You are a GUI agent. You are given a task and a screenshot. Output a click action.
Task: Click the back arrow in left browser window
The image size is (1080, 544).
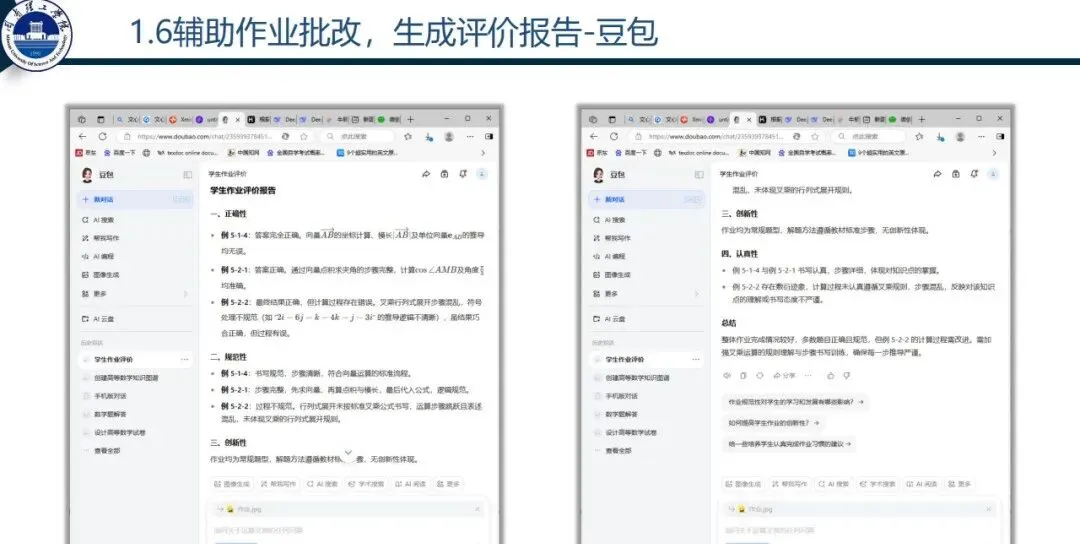pos(83,136)
